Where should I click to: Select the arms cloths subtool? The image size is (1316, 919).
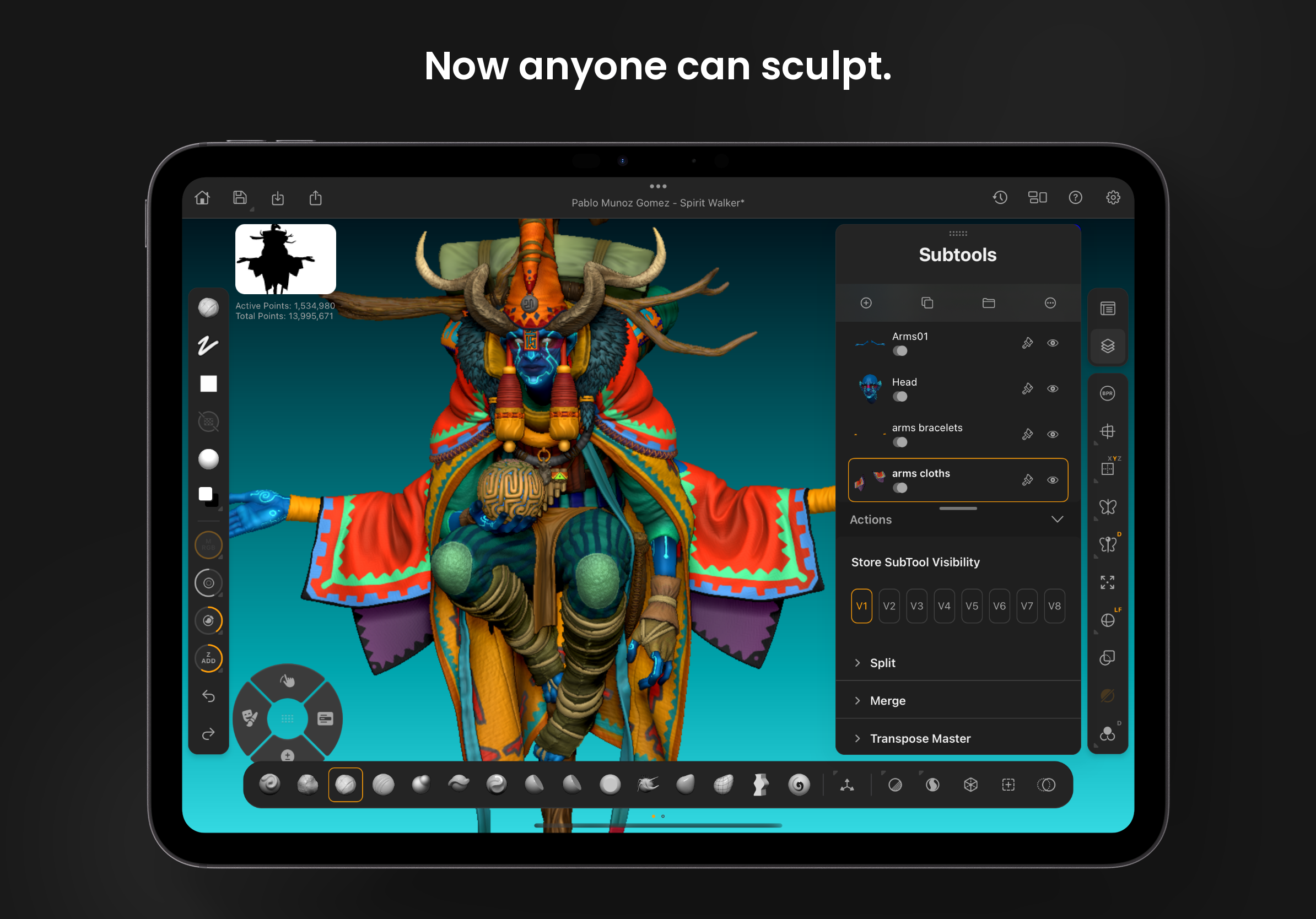coord(958,480)
